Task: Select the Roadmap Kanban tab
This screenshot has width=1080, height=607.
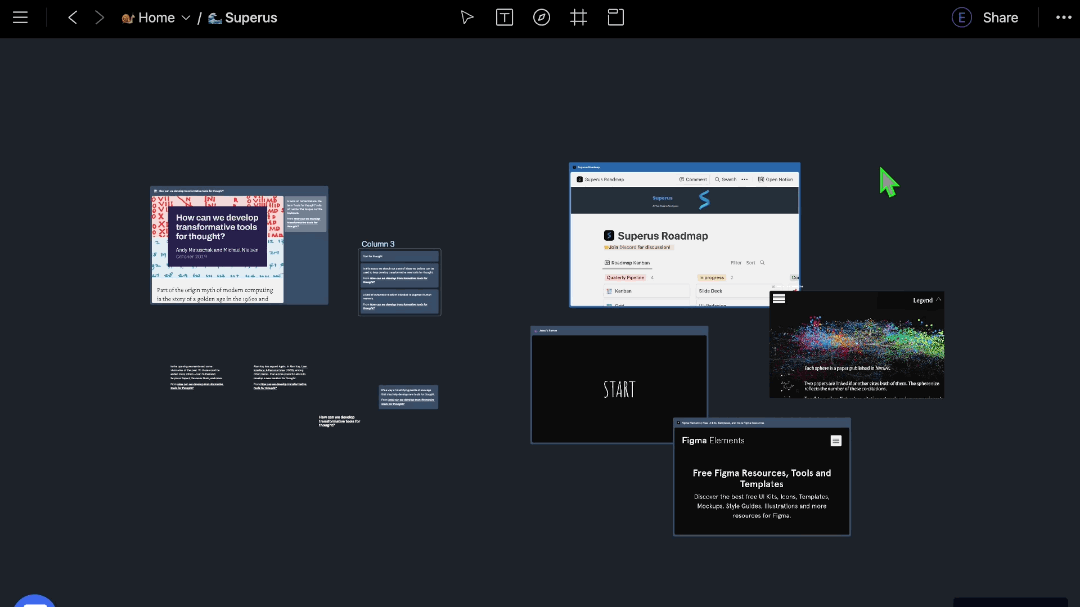Action: [627, 263]
